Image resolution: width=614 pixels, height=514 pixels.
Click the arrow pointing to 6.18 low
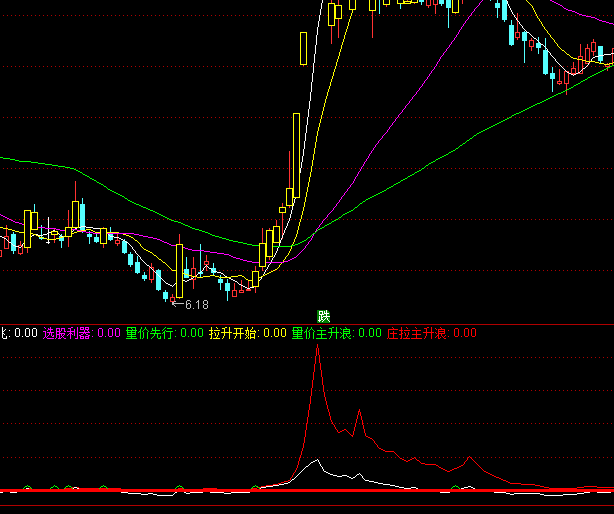point(178,303)
